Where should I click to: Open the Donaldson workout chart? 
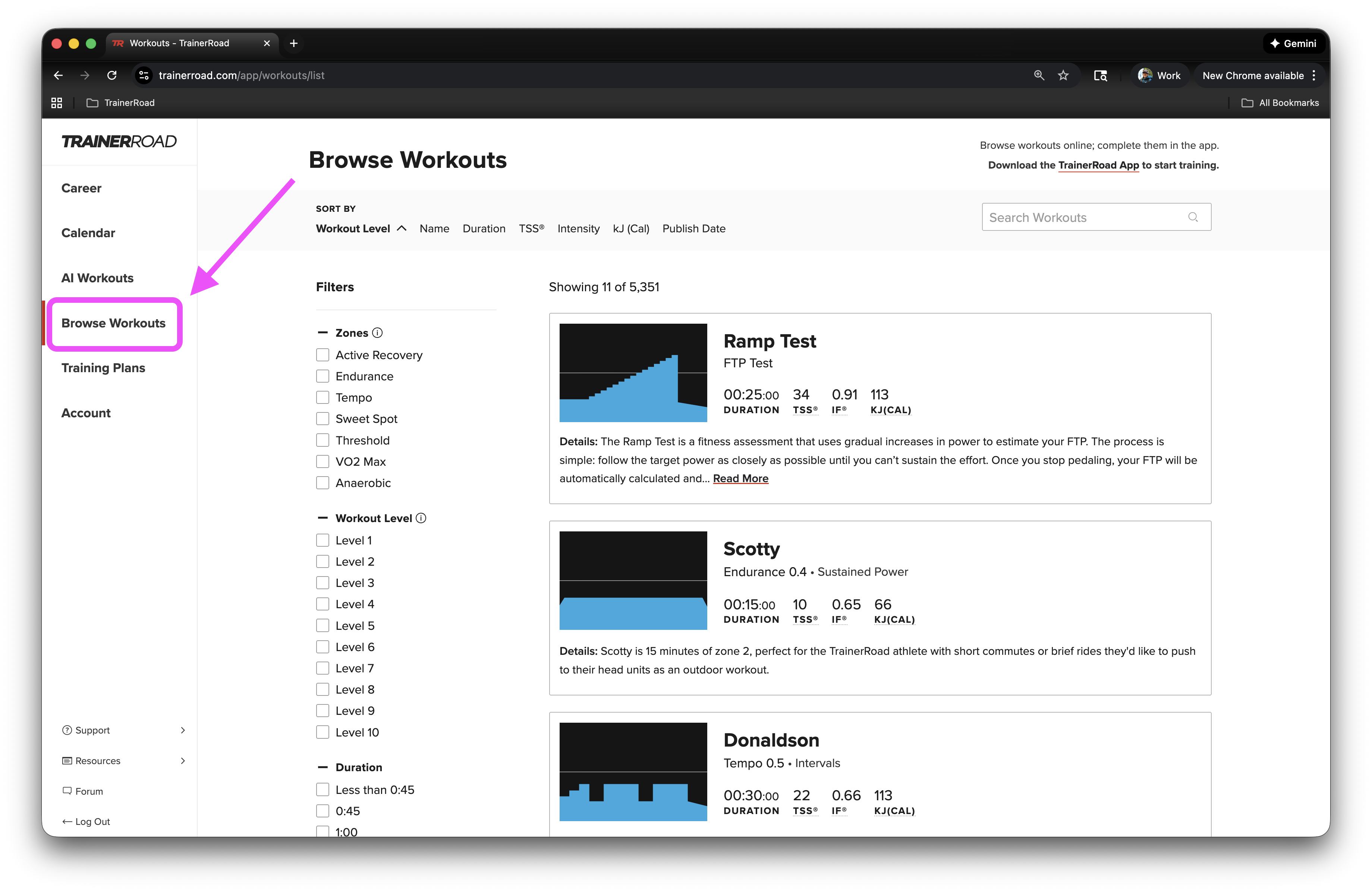[633, 772]
